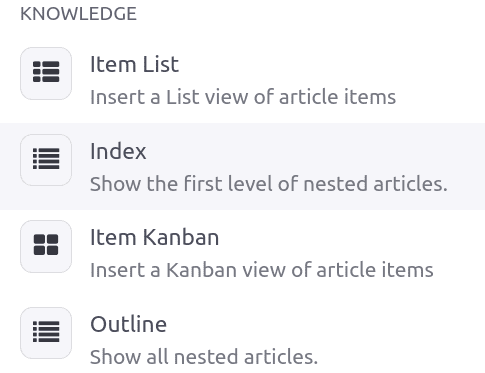This screenshot has width=485, height=373.
Task: Select the Item List command title
Action: pos(135,64)
